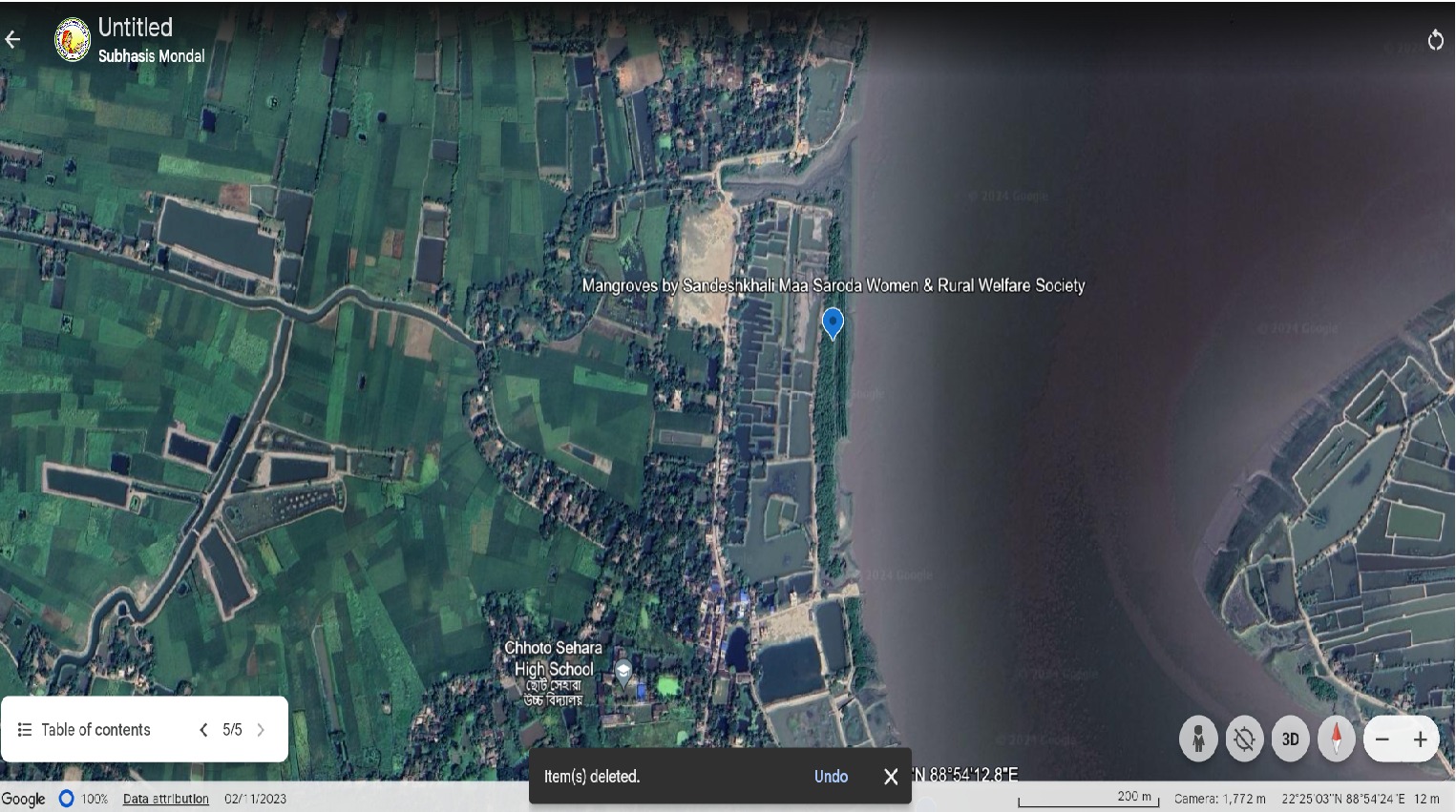The image size is (1456, 812).
Task: Click the next slide right chevron
Action: 261,730
